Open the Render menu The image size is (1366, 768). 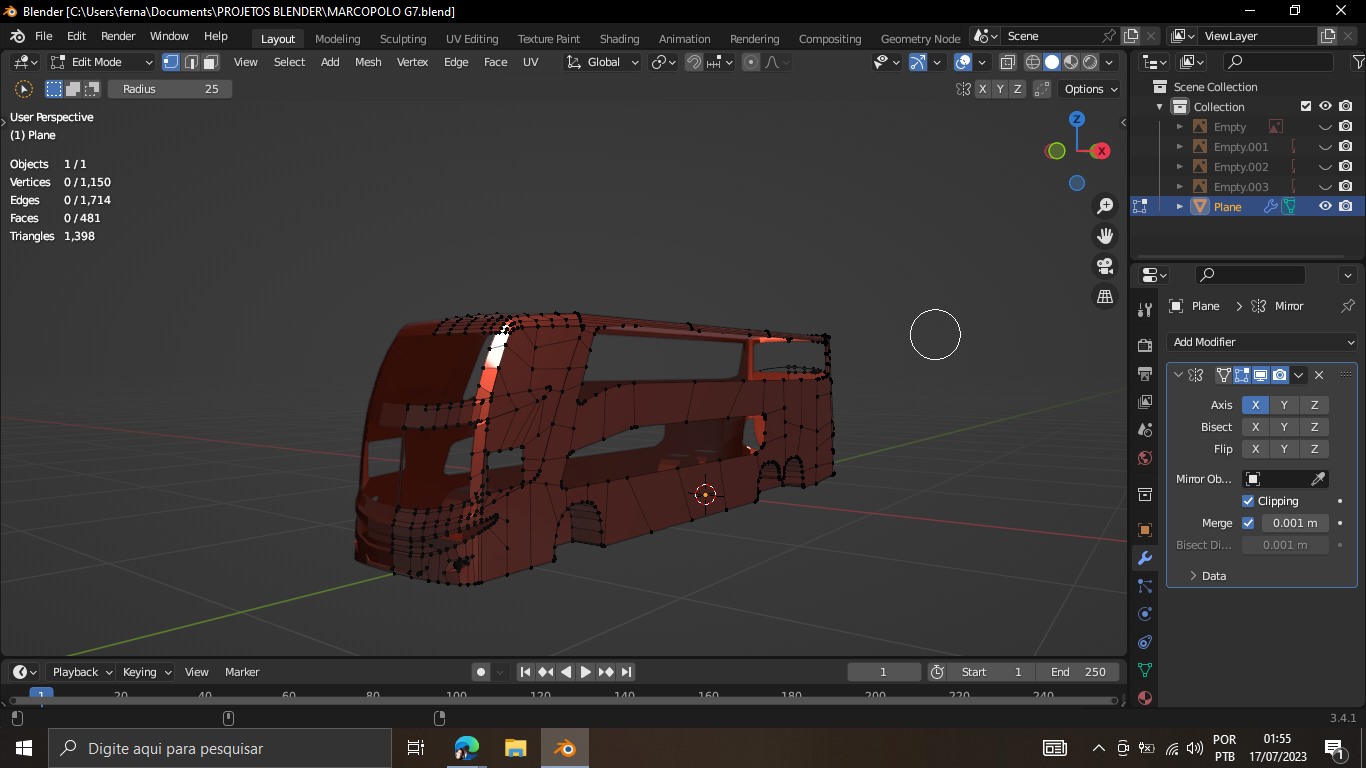[x=118, y=36]
